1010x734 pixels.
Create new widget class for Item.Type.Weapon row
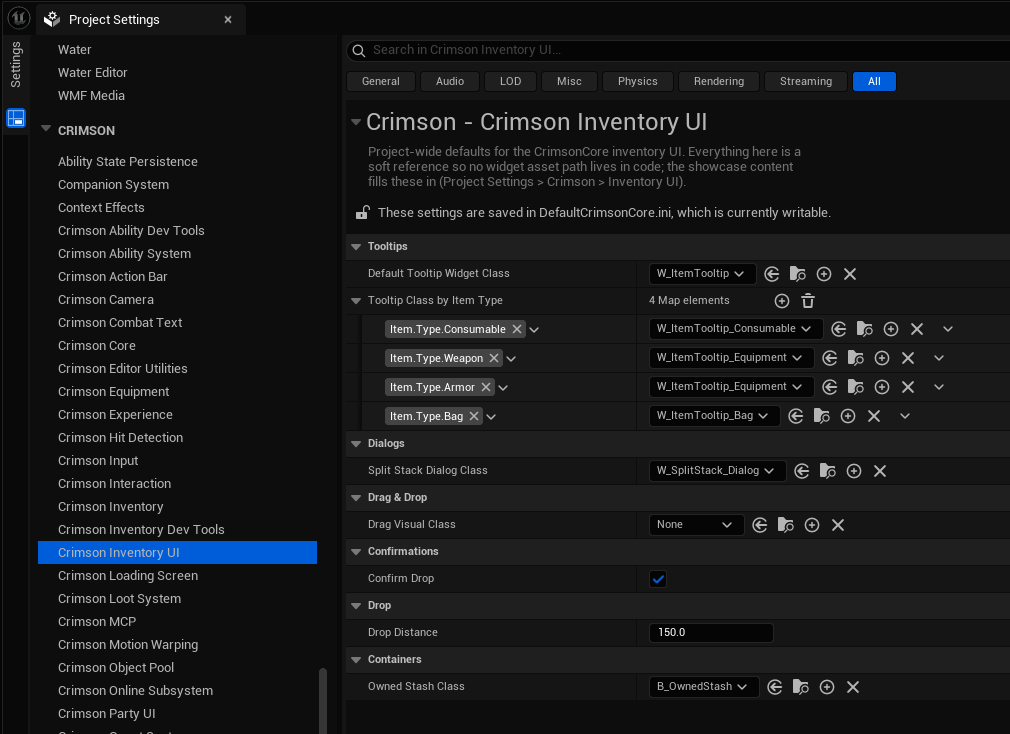point(882,358)
